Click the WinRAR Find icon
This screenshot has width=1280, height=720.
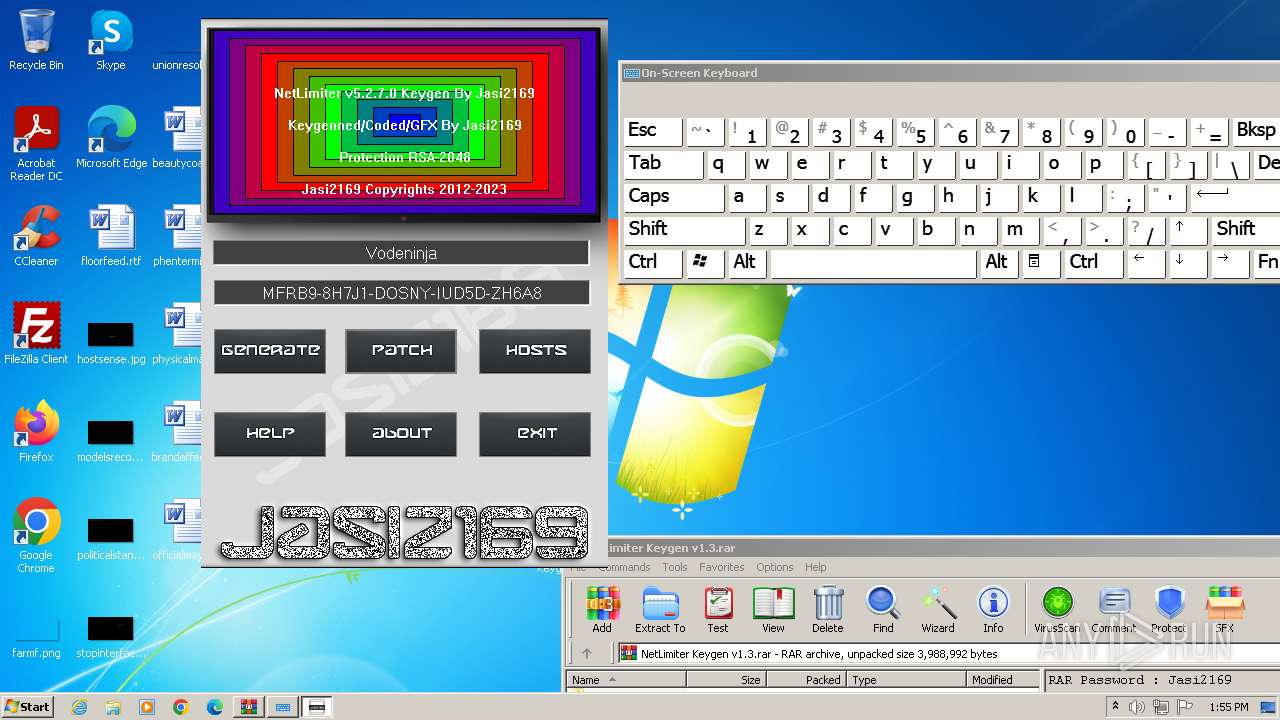(x=883, y=610)
